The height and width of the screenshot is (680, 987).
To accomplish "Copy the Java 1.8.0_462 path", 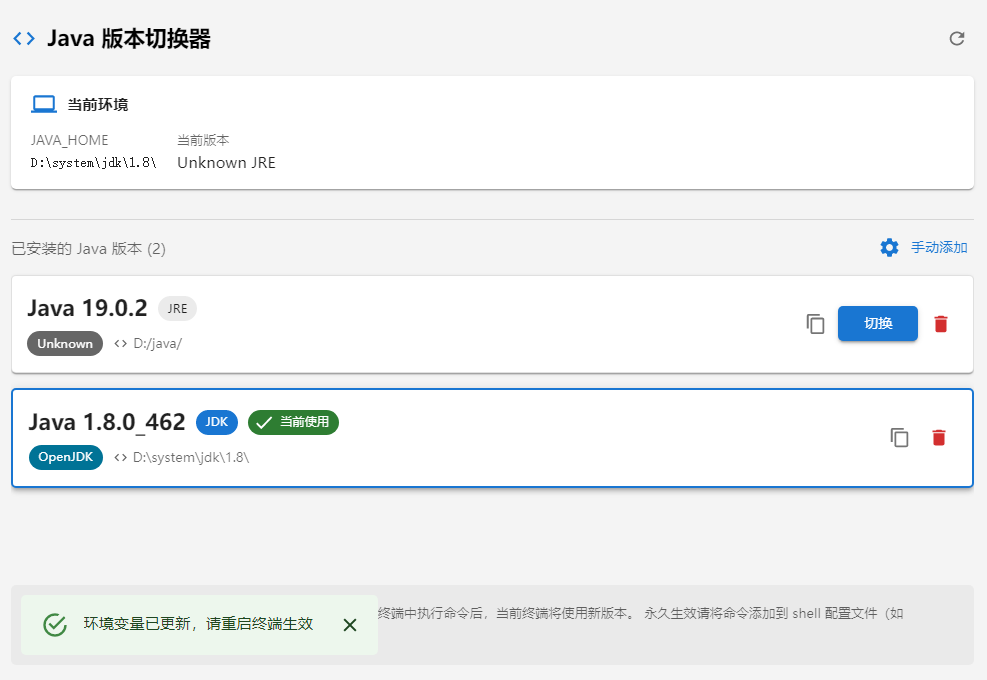I will (900, 438).
